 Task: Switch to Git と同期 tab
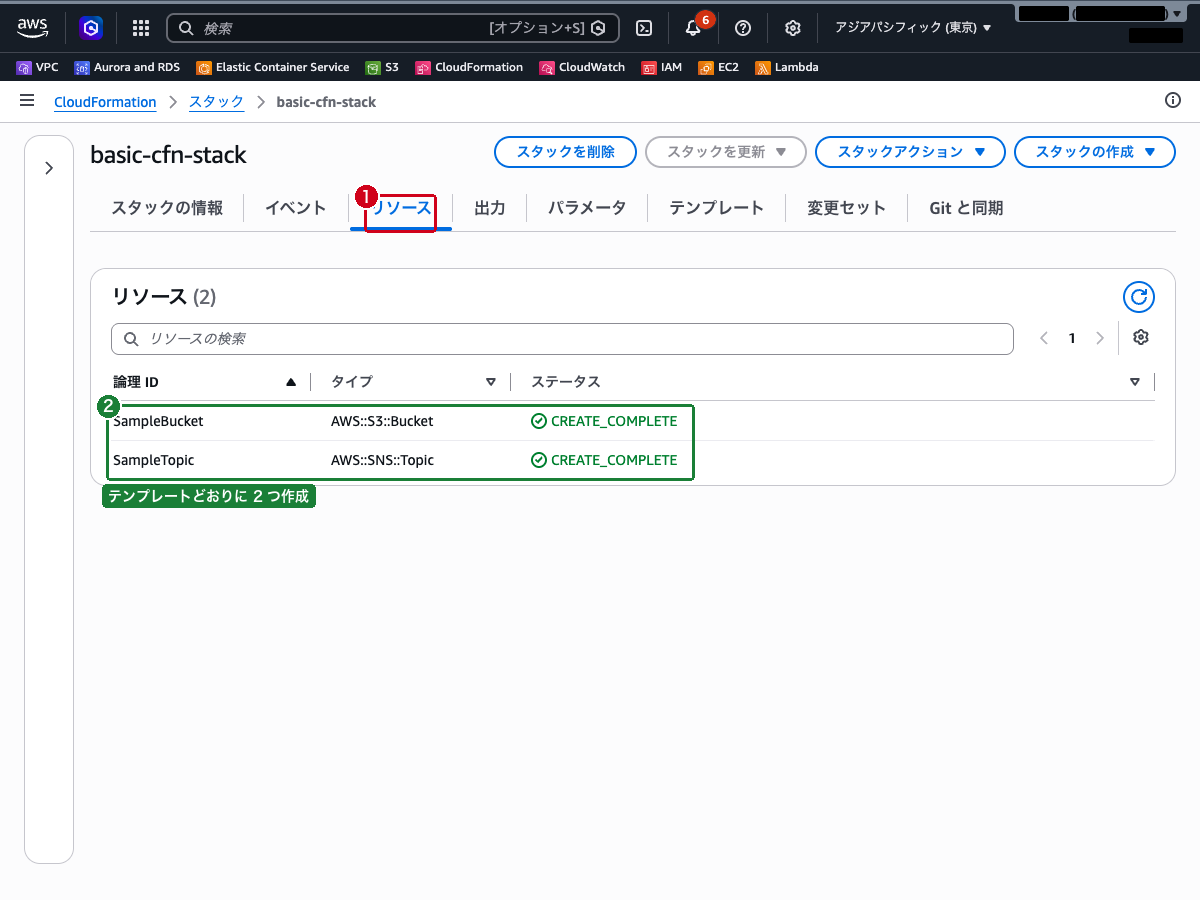pos(966,208)
